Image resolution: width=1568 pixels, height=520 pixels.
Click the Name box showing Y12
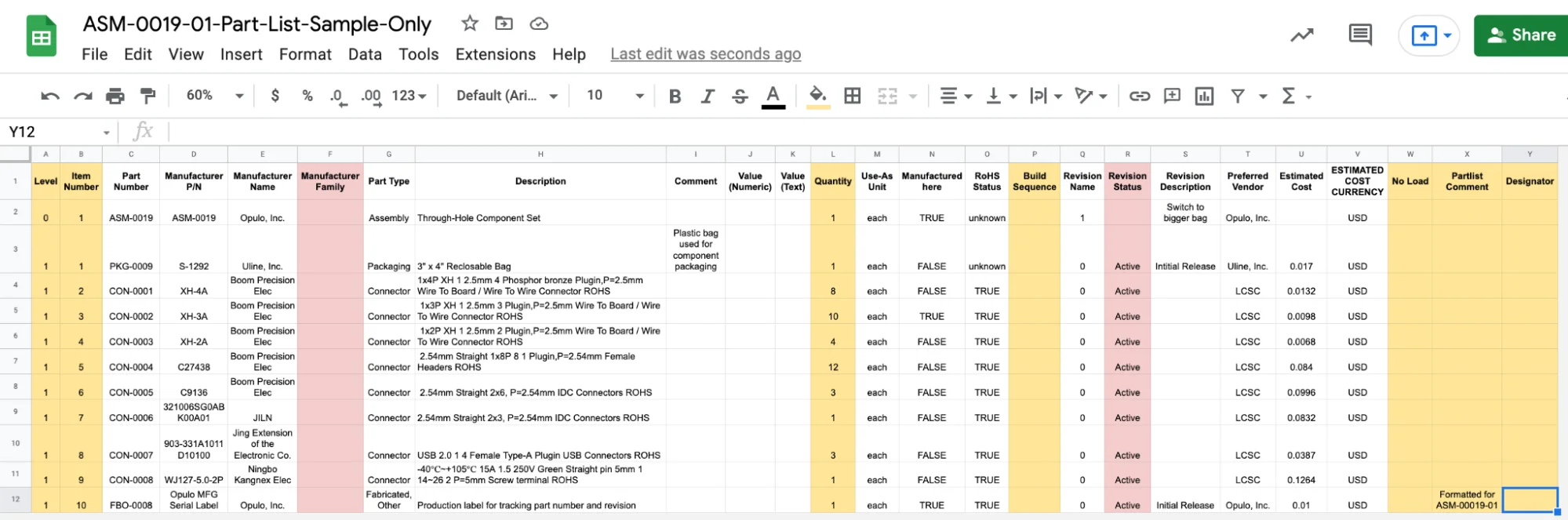pyautogui.click(x=59, y=132)
